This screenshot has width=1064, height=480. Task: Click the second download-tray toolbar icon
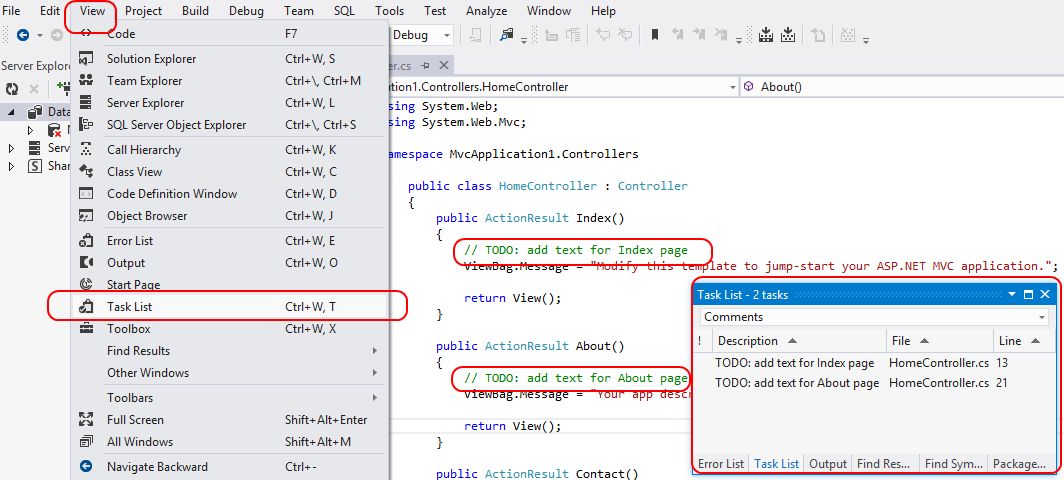pos(787,35)
